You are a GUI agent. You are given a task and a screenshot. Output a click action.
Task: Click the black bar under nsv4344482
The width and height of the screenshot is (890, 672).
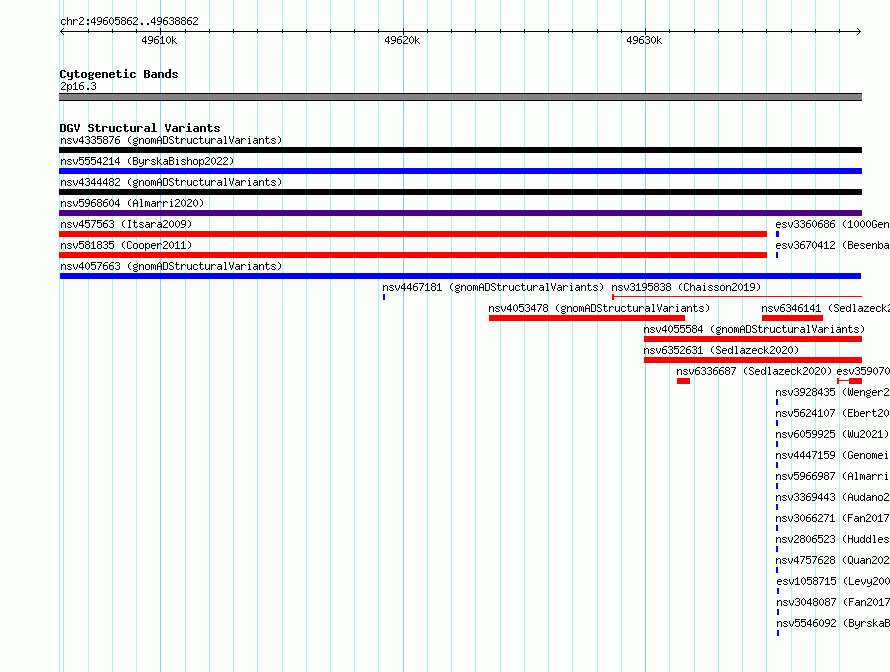pyautogui.click(x=460, y=192)
